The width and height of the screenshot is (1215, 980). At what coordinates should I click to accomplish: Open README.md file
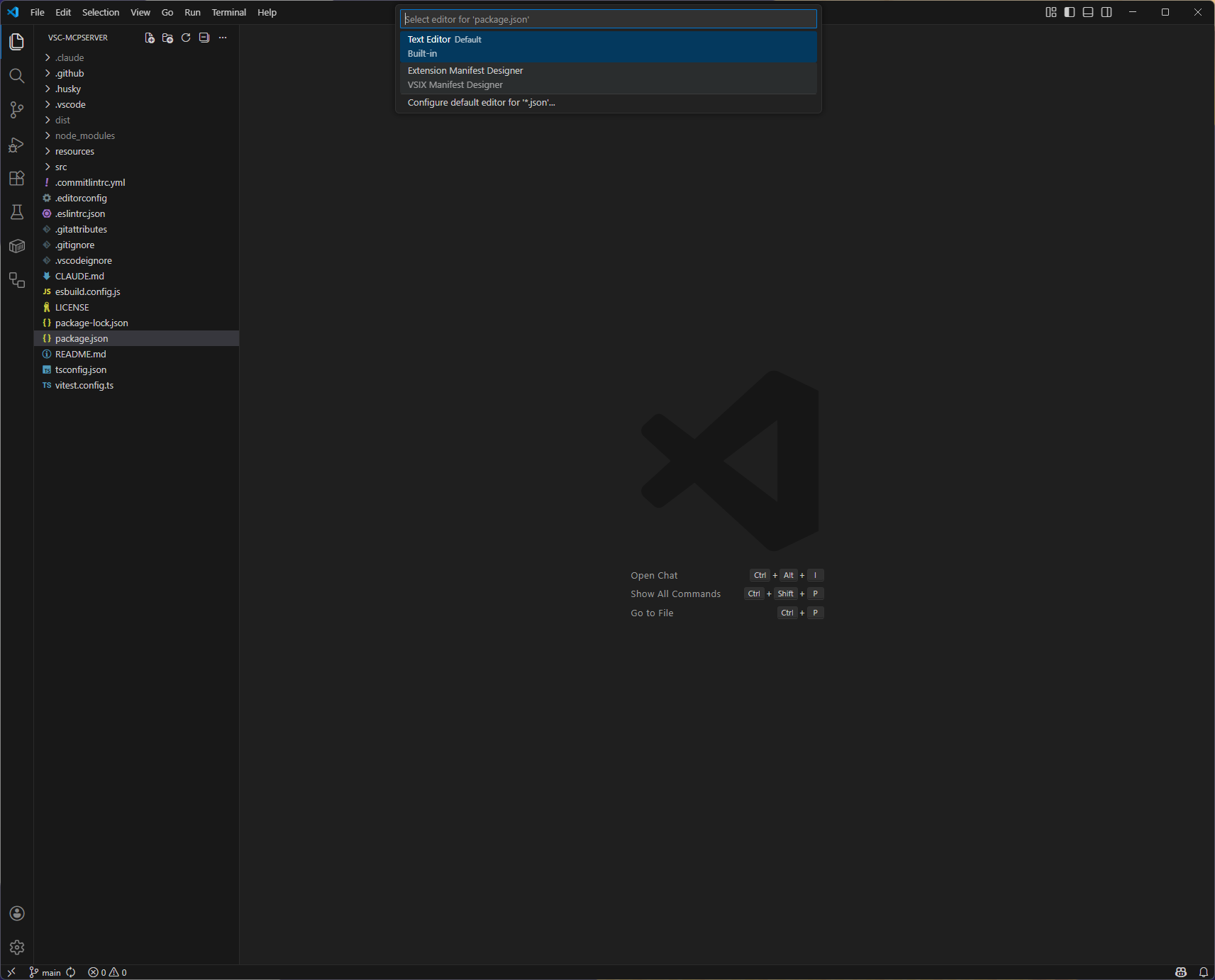coord(136,354)
